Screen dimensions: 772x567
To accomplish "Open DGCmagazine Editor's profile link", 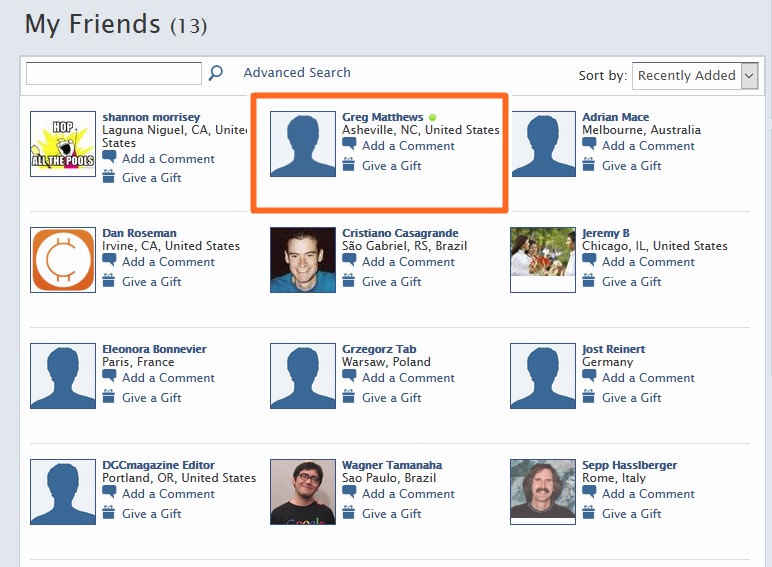I will [x=158, y=465].
